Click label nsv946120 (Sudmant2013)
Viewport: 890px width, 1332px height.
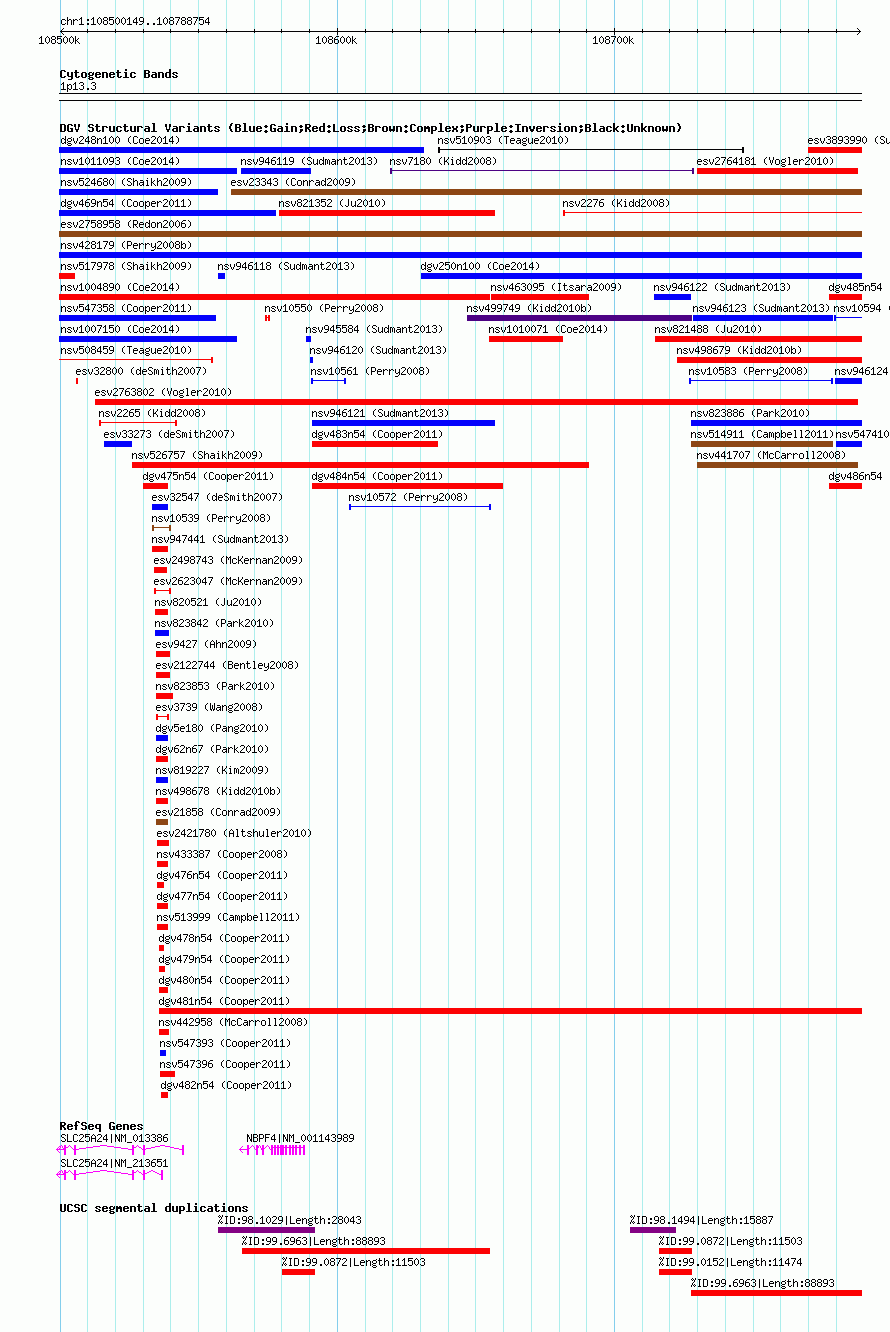click(x=378, y=350)
